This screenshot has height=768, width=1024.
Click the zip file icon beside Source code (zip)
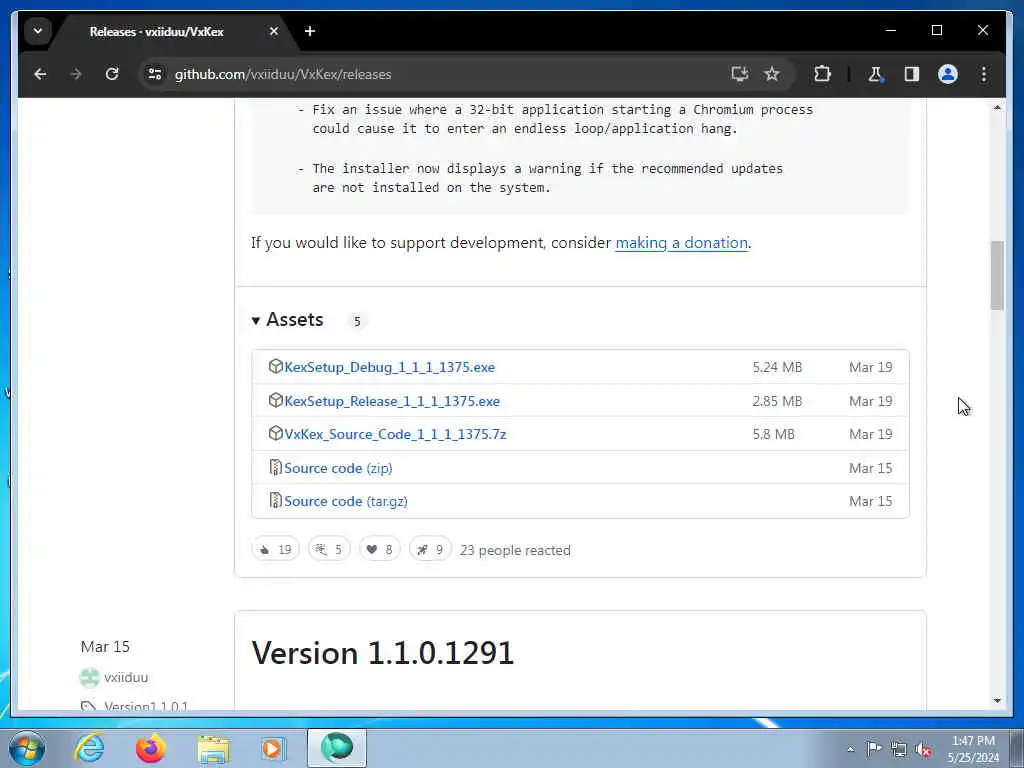tap(276, 468)
